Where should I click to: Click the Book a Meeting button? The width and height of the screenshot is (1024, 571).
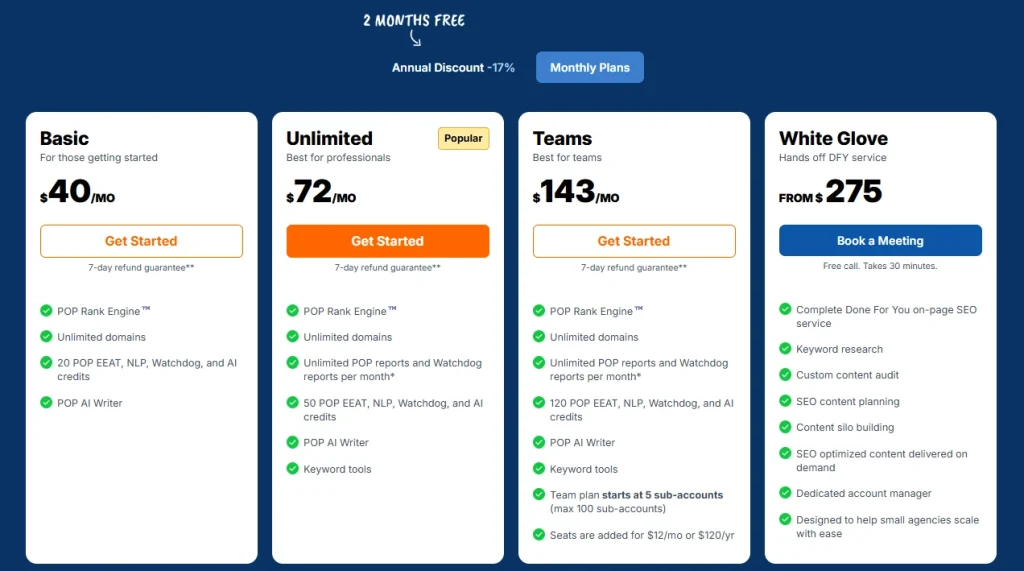880,241
